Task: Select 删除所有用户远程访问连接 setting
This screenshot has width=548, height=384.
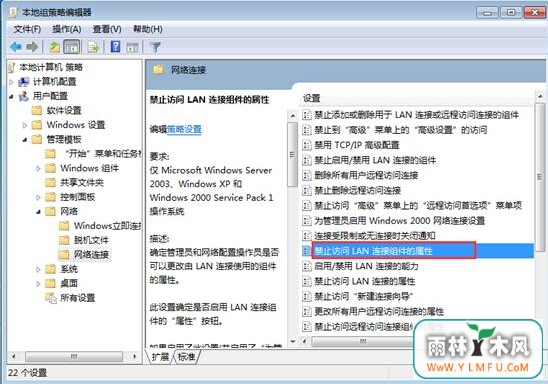Action: point(360,175)
